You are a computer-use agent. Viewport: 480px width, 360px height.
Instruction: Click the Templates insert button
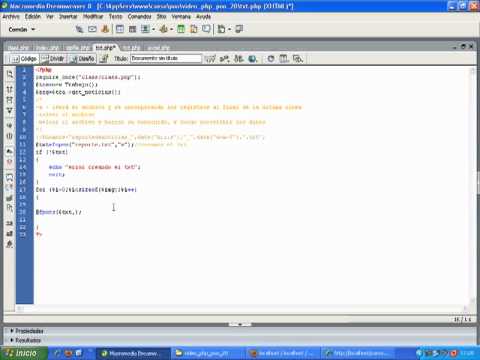pyautogui.click(x=221, y=29)
